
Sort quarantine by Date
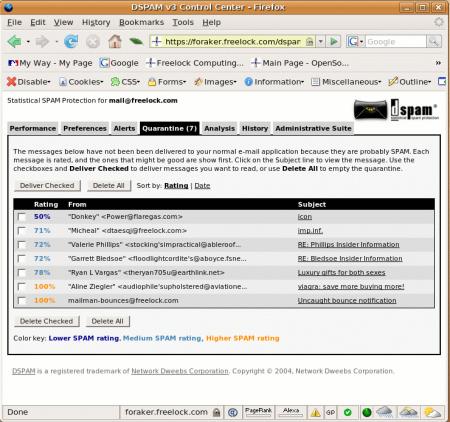202,186
